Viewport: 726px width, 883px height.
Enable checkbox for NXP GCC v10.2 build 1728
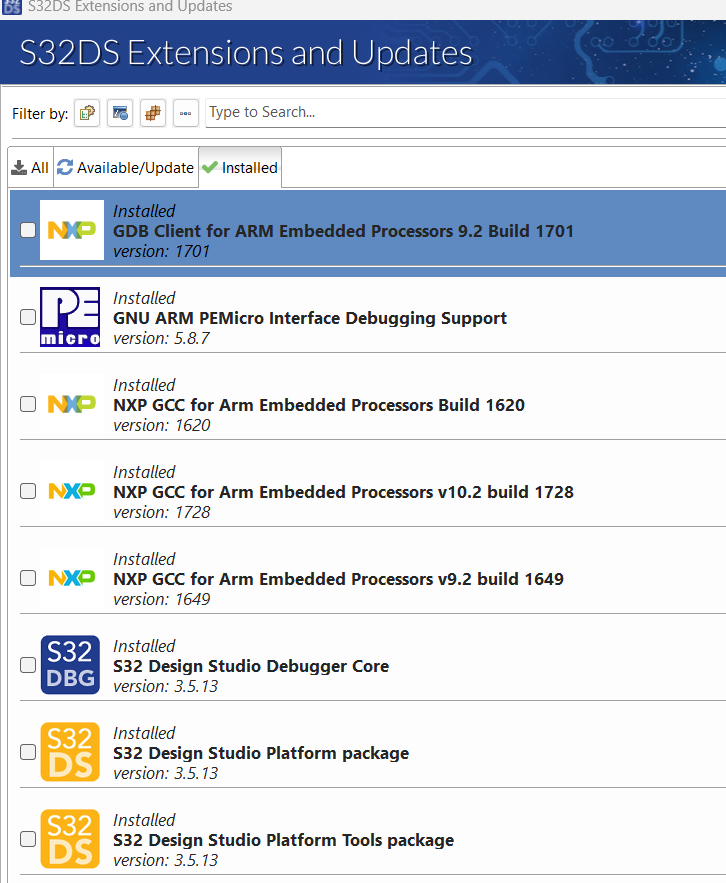click(28, 491)
